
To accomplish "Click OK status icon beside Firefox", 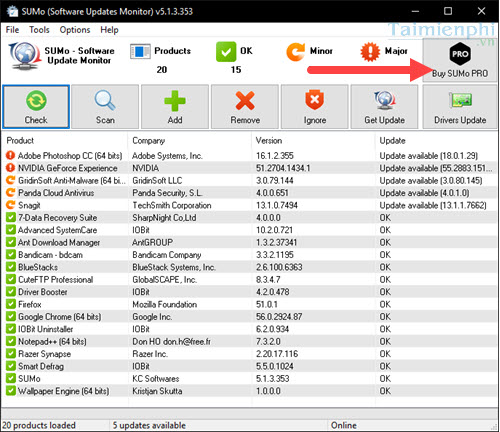I will coord(11,304).
